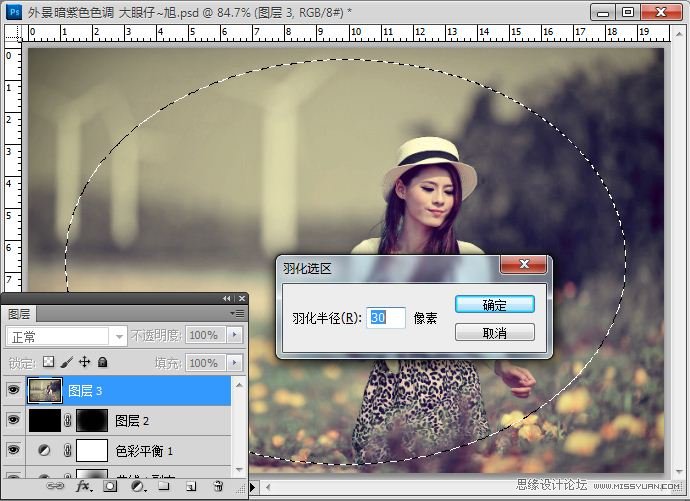Image resolution: width=690 pixels, height=501 pixels.
Task: Click mask link icon on 图层 2
Action: tap(67, 420)
